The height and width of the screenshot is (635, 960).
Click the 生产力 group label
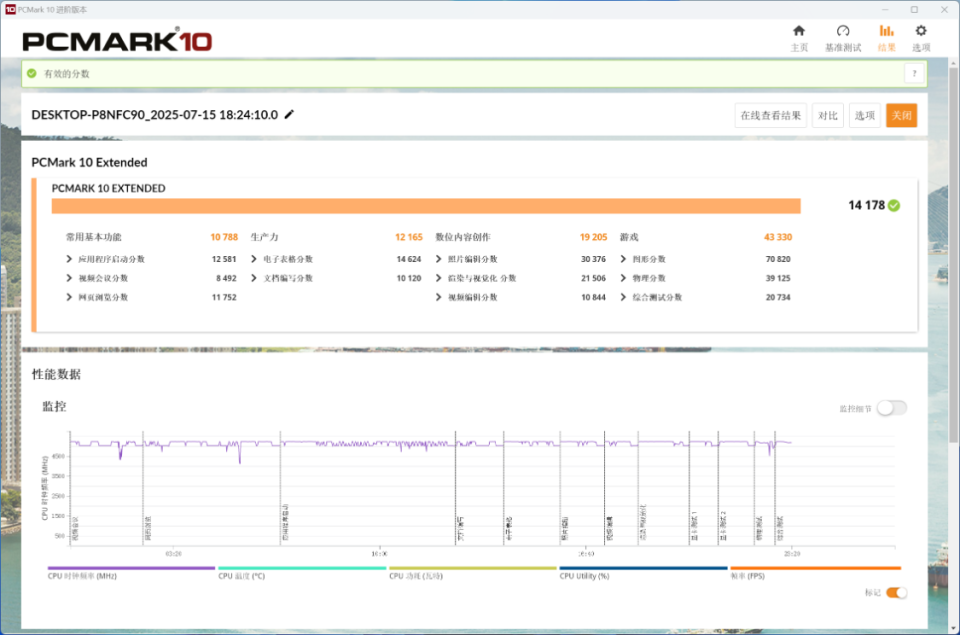[x=264, y=237]
